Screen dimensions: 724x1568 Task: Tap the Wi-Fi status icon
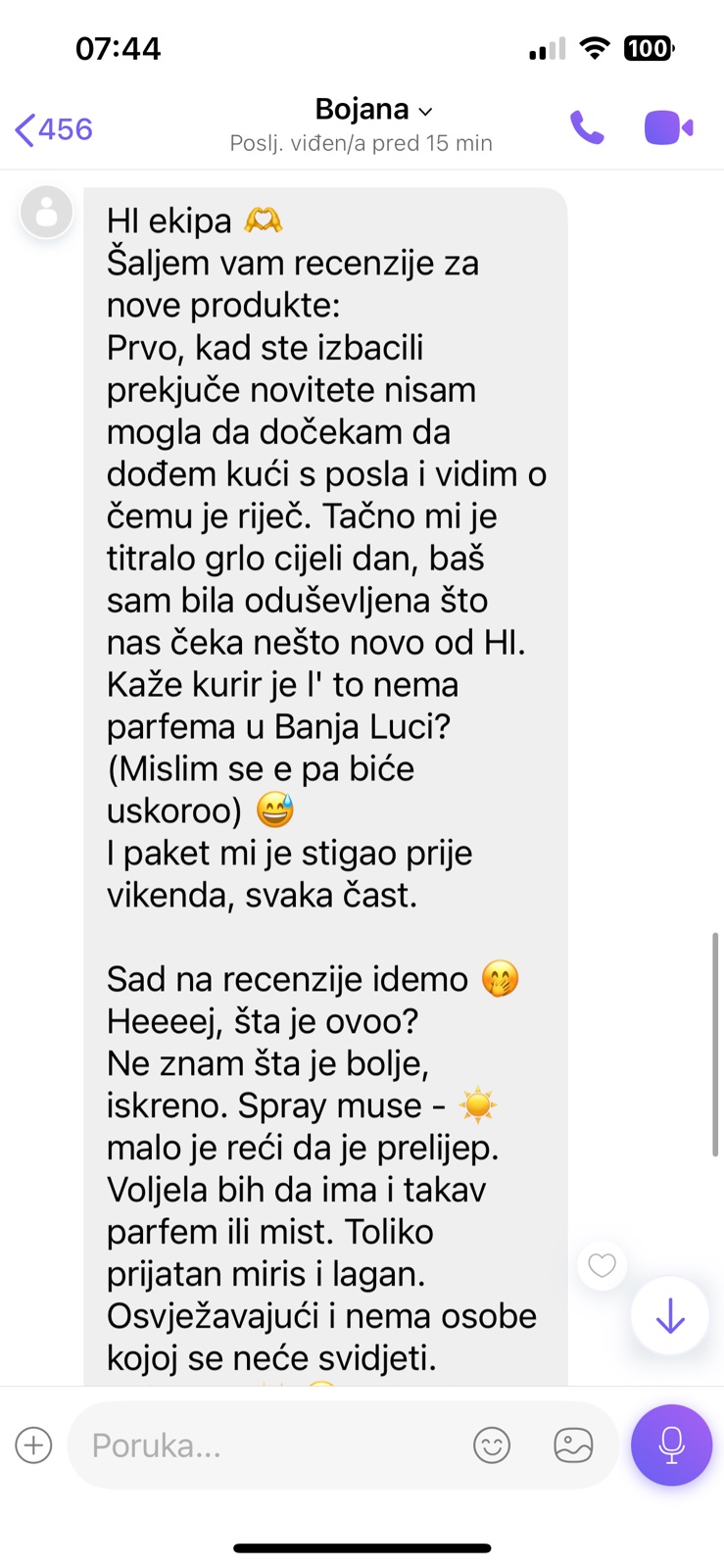(x=594, y=48)
